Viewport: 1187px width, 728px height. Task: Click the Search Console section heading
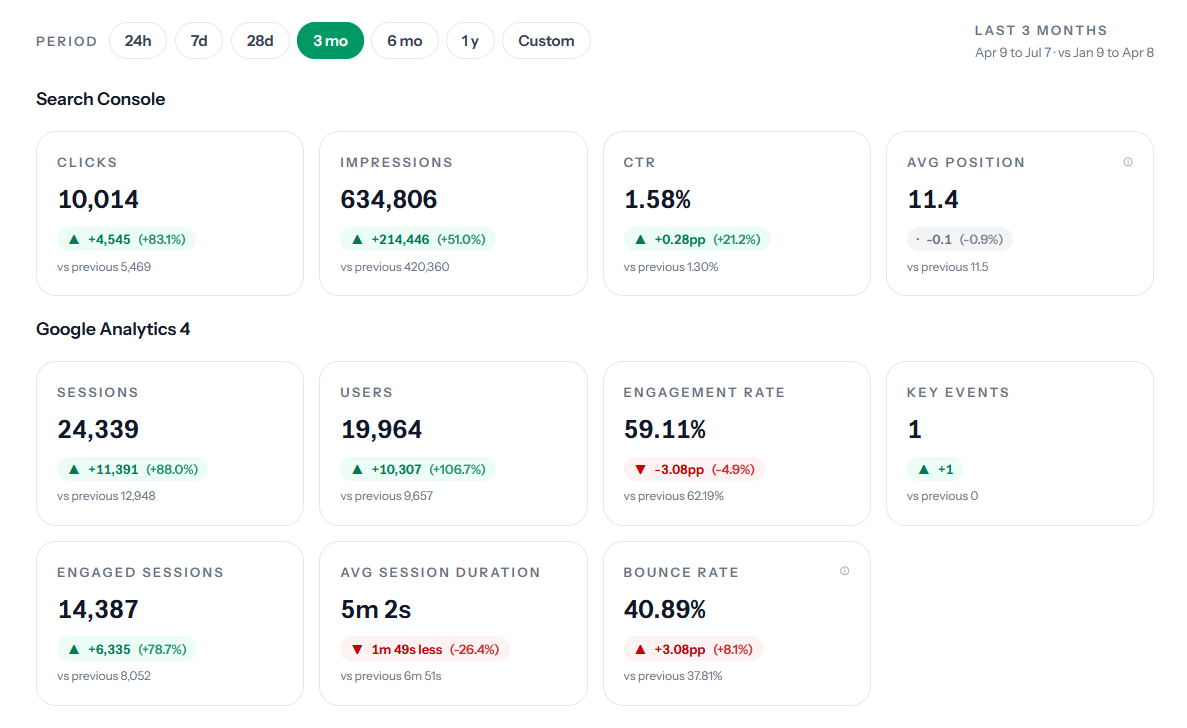pyautogui.click(x=101, y=99)
